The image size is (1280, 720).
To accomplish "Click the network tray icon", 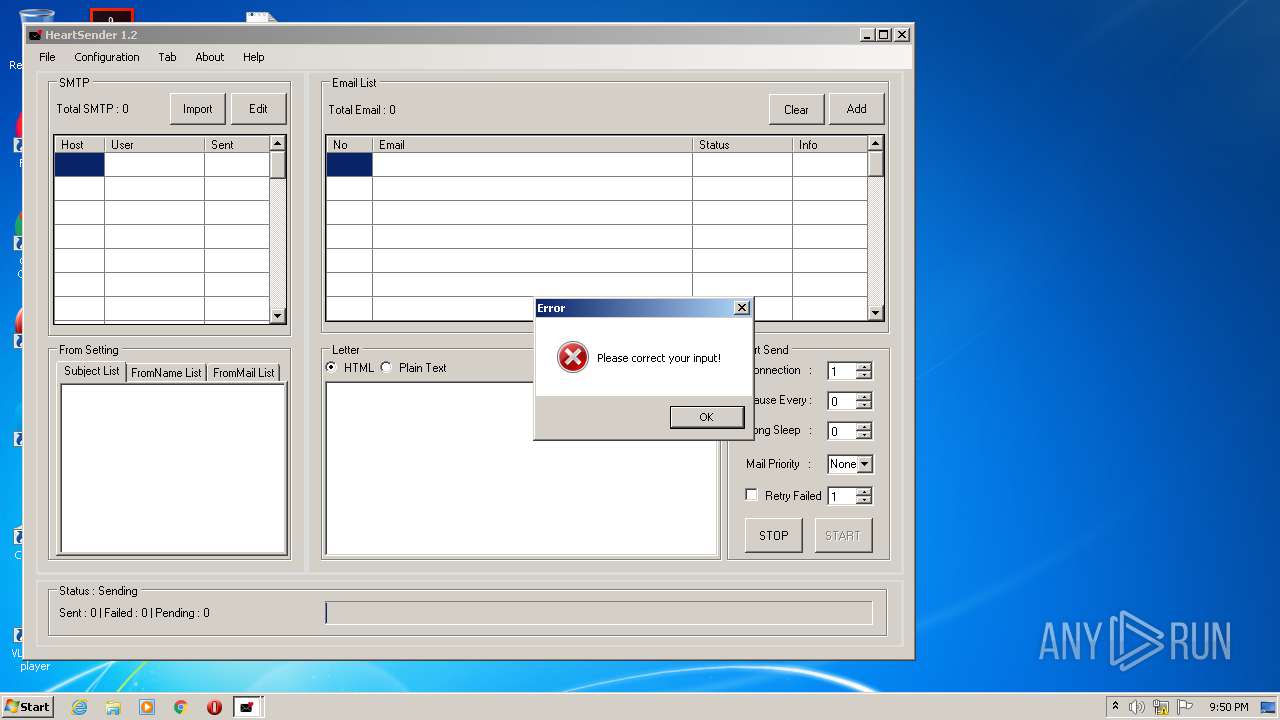I will click(1161, 707).
